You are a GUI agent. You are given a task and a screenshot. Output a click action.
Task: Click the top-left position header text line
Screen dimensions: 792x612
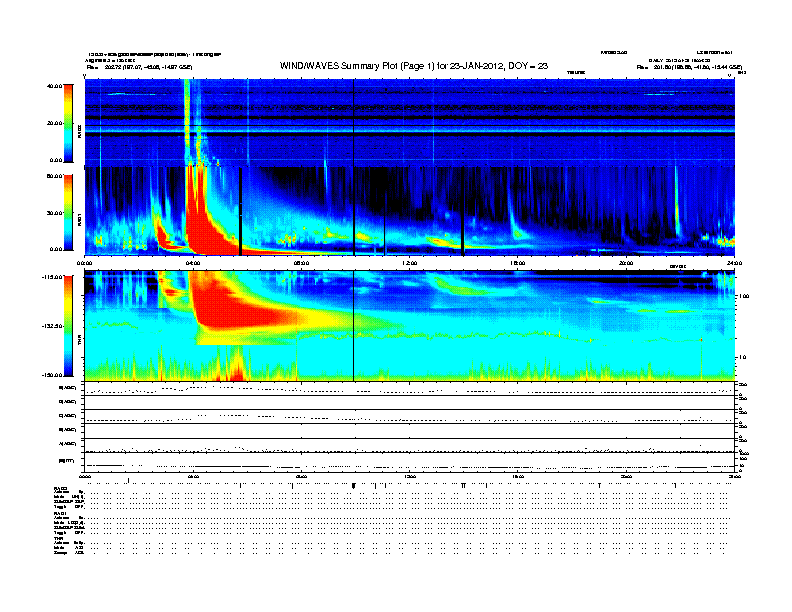[139, 67]
